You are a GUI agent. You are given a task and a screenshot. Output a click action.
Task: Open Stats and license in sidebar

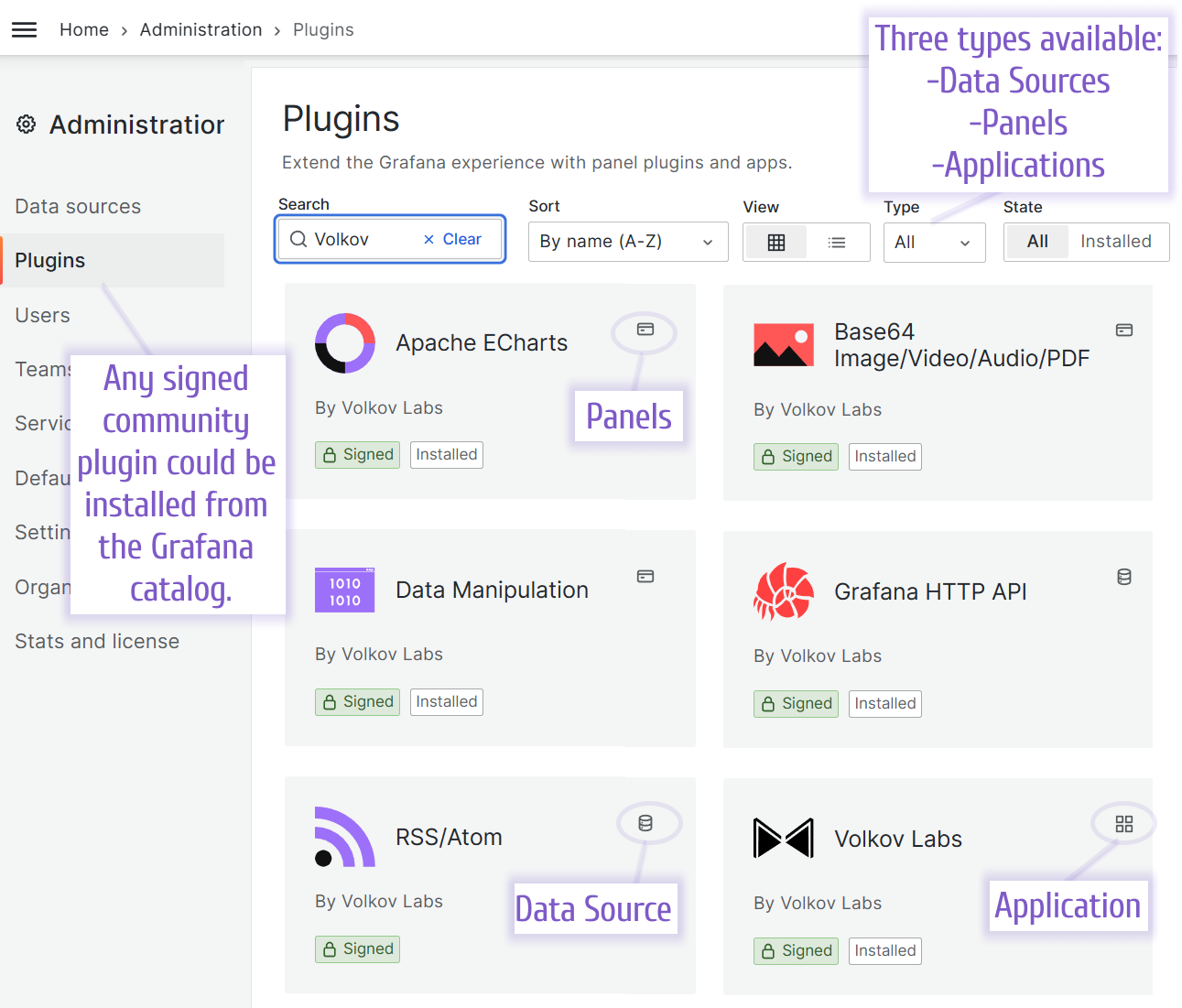[97, 642]
